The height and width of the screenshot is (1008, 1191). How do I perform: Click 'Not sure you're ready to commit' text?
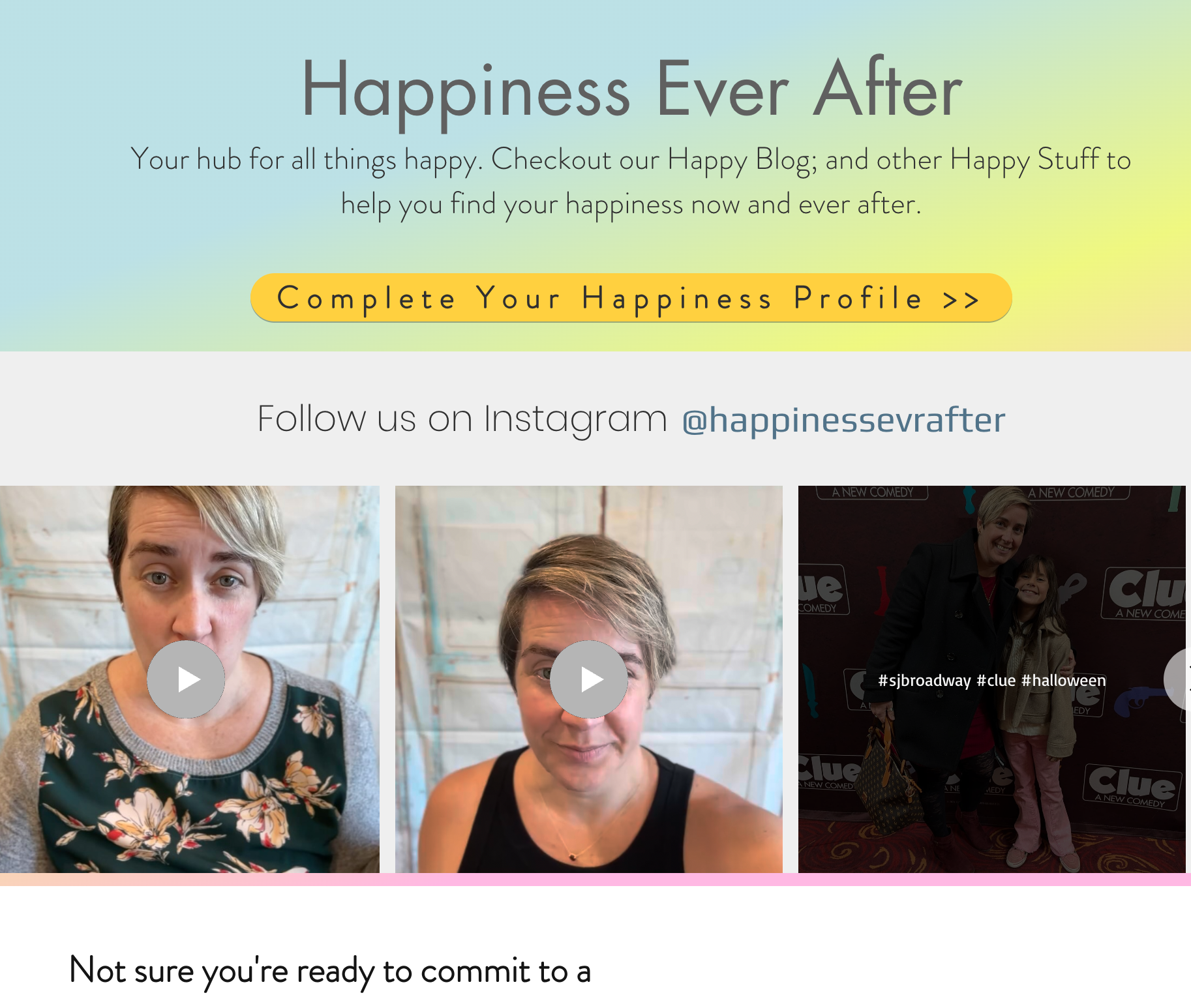(x=330, y=971)
